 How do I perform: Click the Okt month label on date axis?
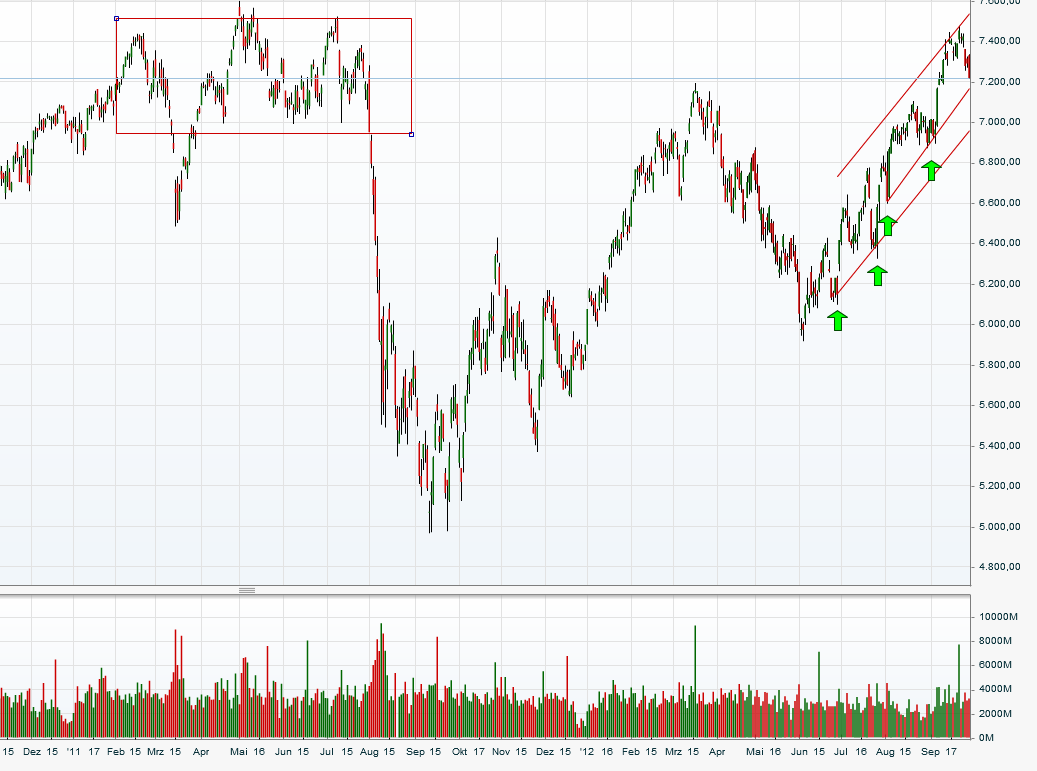pos(460,752)
